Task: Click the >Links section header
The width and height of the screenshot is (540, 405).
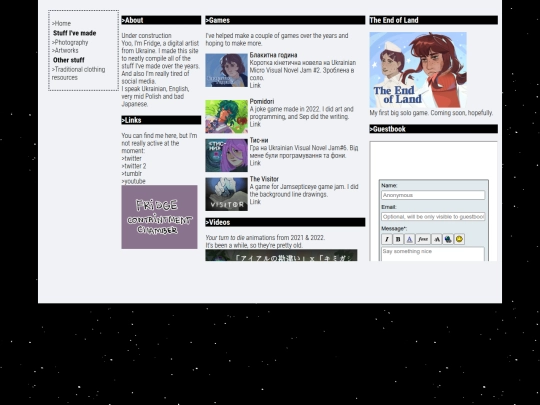Action: pyautogui.click(x=161, y=120)
